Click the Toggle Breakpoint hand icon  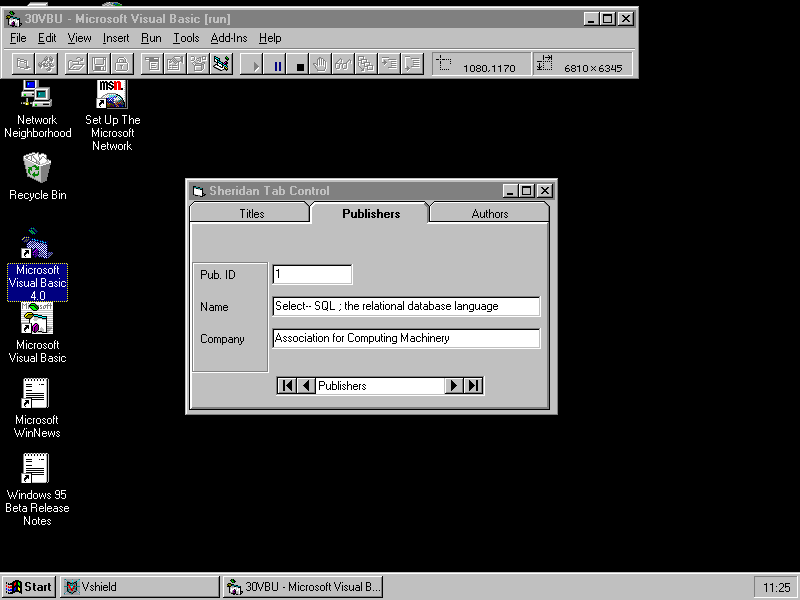point(321,65)
